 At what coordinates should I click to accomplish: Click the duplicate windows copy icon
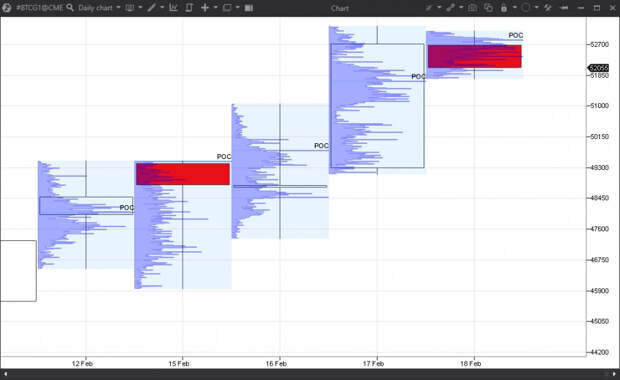tap(488, 8)
